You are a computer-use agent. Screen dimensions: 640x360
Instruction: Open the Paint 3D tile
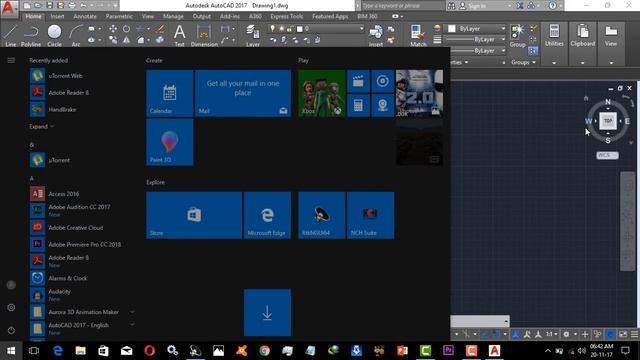tap(170, 142)
